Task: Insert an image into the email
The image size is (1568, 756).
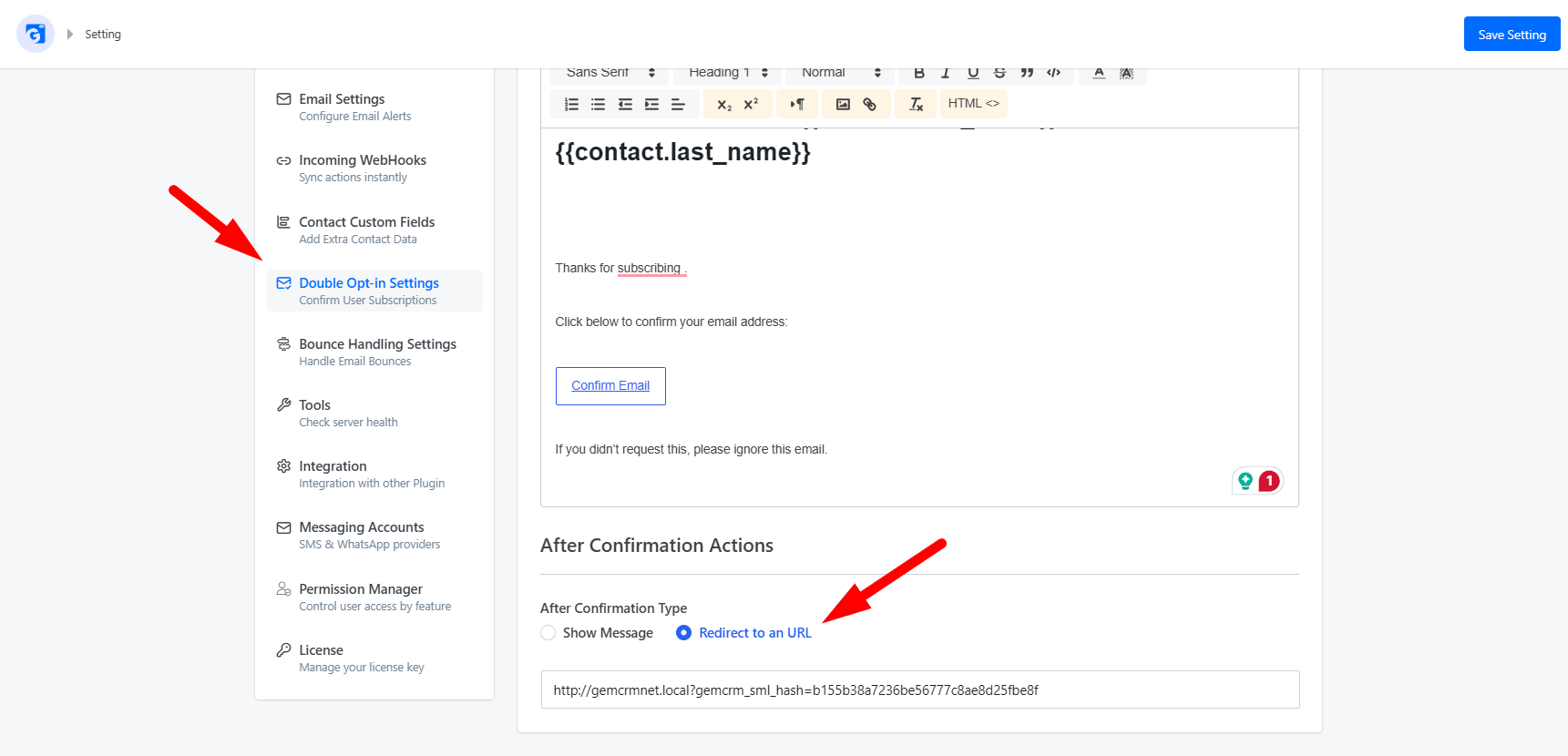Action: coord(843,104)
